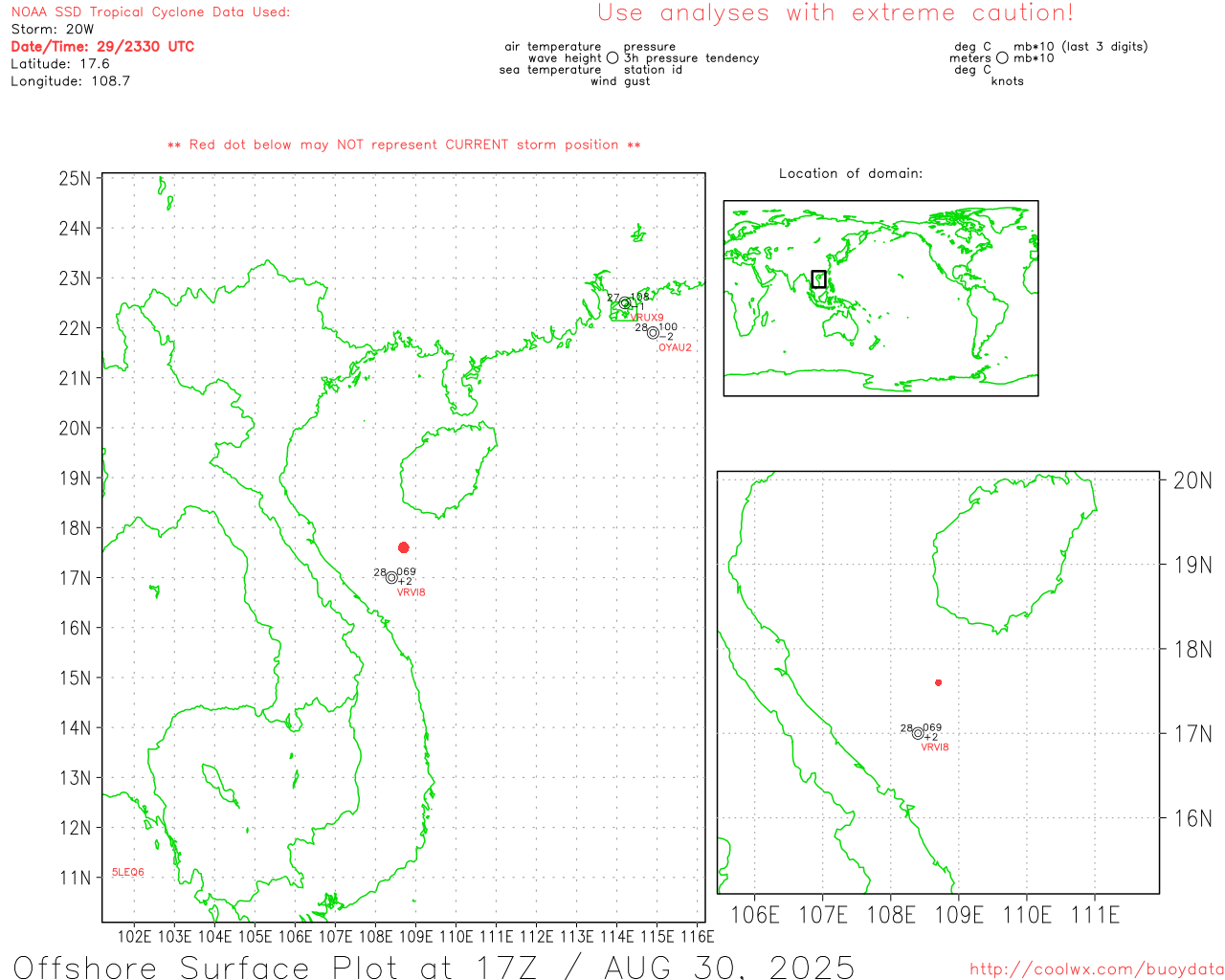Viewport: 1225px width, 980px height.
Task: Click Hainan island outline in inset map
Action: pos(1014,553)
